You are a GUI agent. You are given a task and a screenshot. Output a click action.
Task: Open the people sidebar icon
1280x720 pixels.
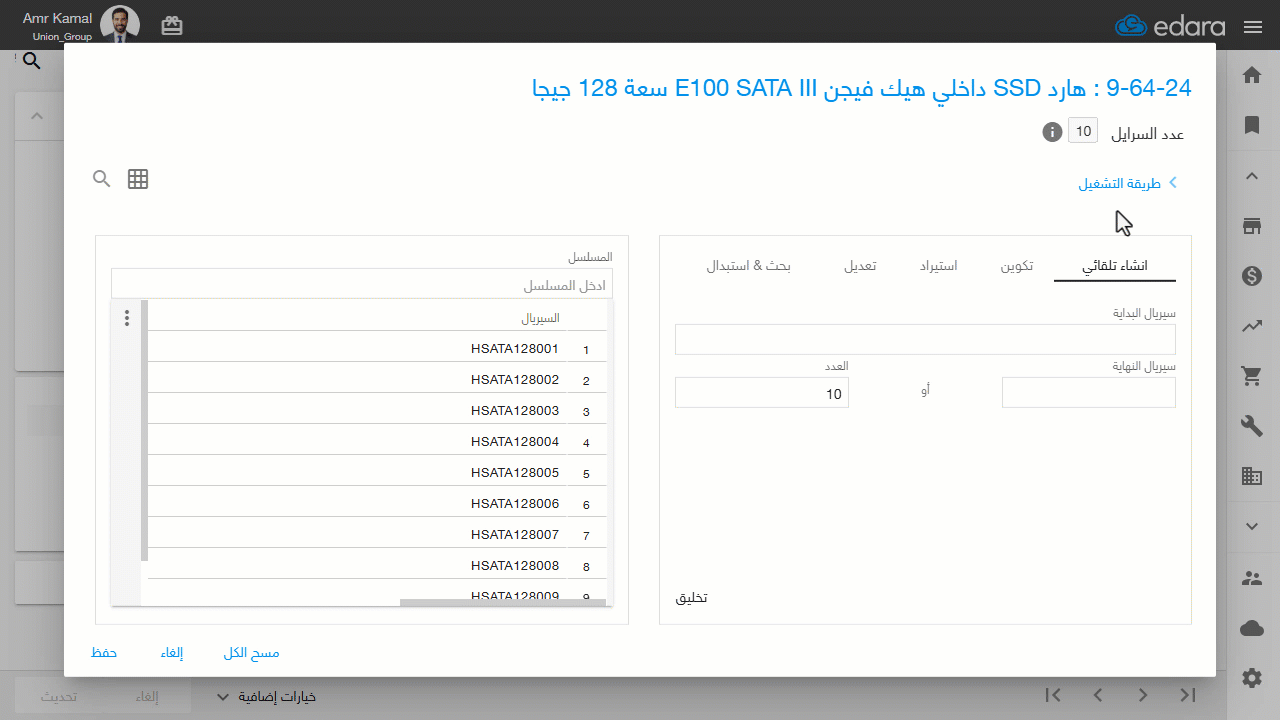[1251, 578]
